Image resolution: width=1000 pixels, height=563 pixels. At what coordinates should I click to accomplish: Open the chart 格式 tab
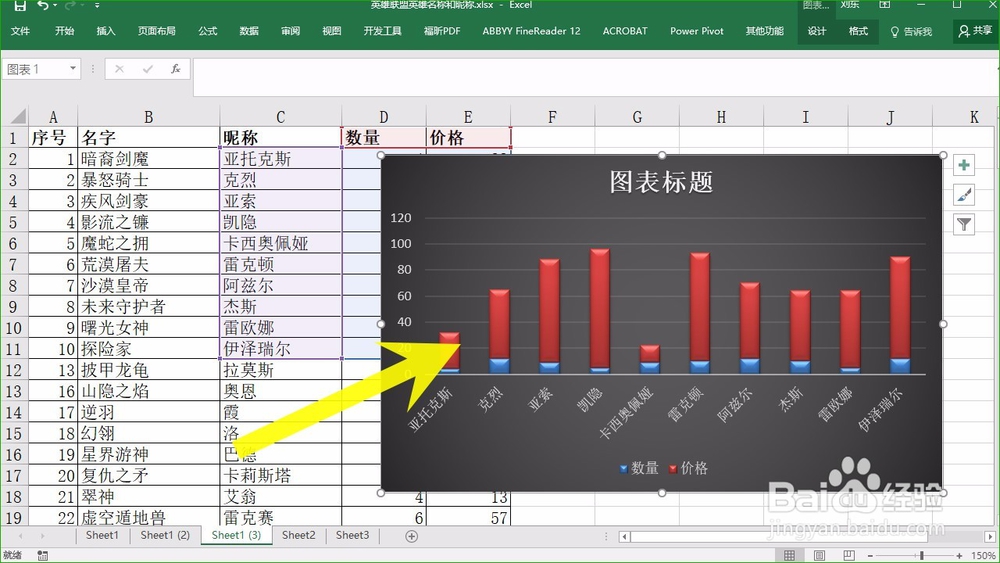click(858, 31)
